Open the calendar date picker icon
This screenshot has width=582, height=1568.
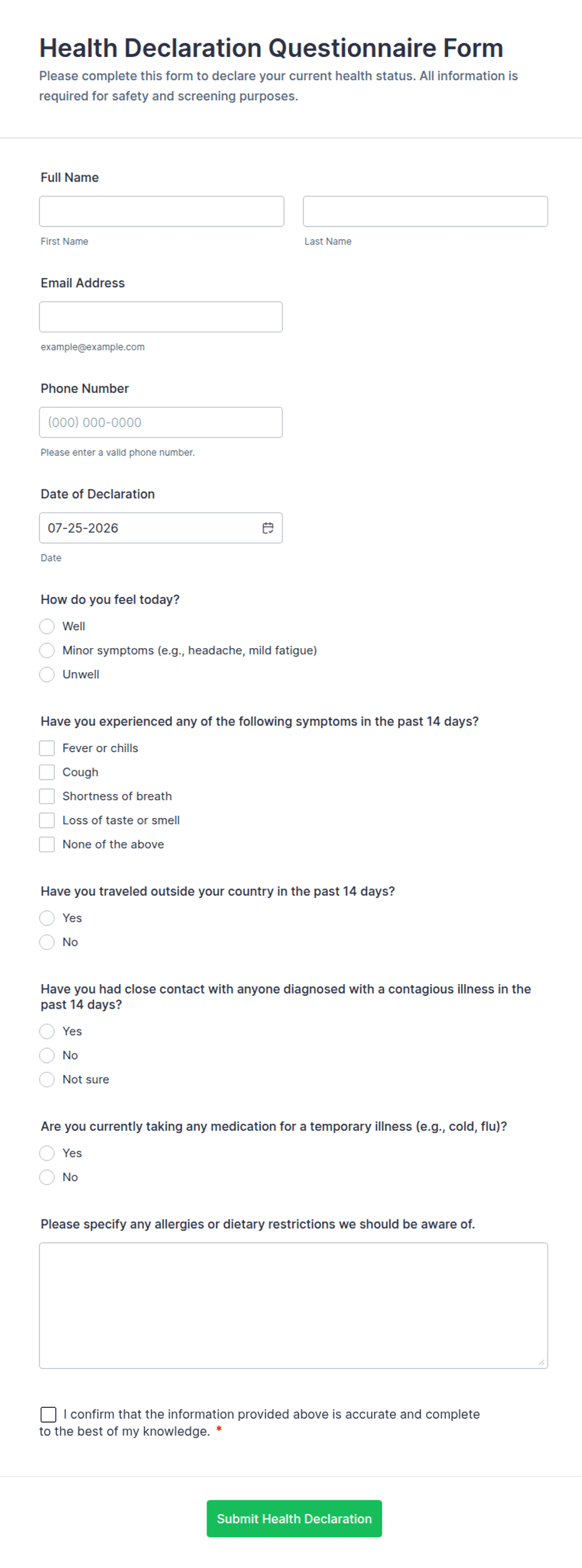pyautogui.click(x=268, y=528)
